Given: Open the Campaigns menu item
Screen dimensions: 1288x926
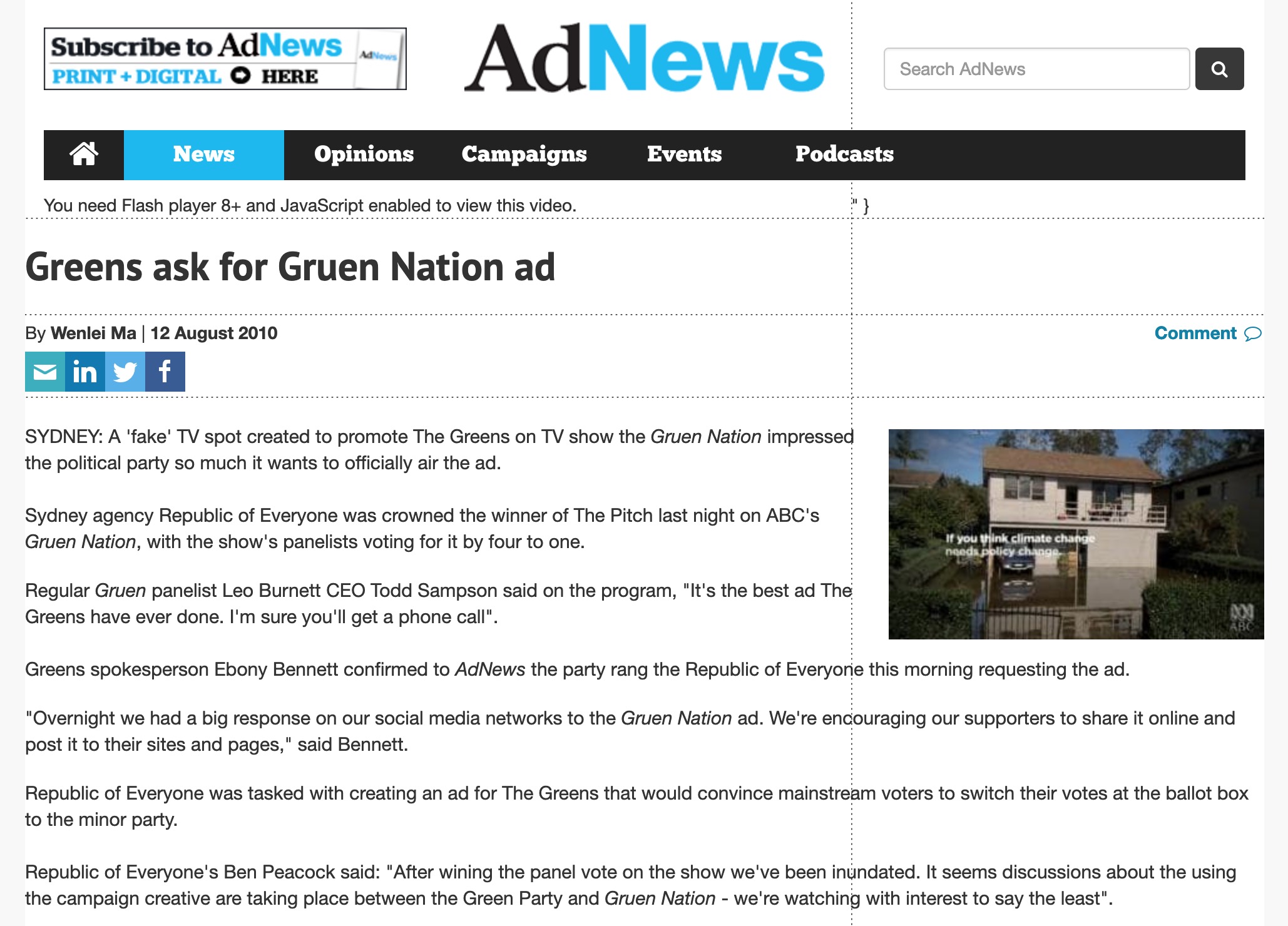Looking at the screenshot, I should (x=524, y=155).
